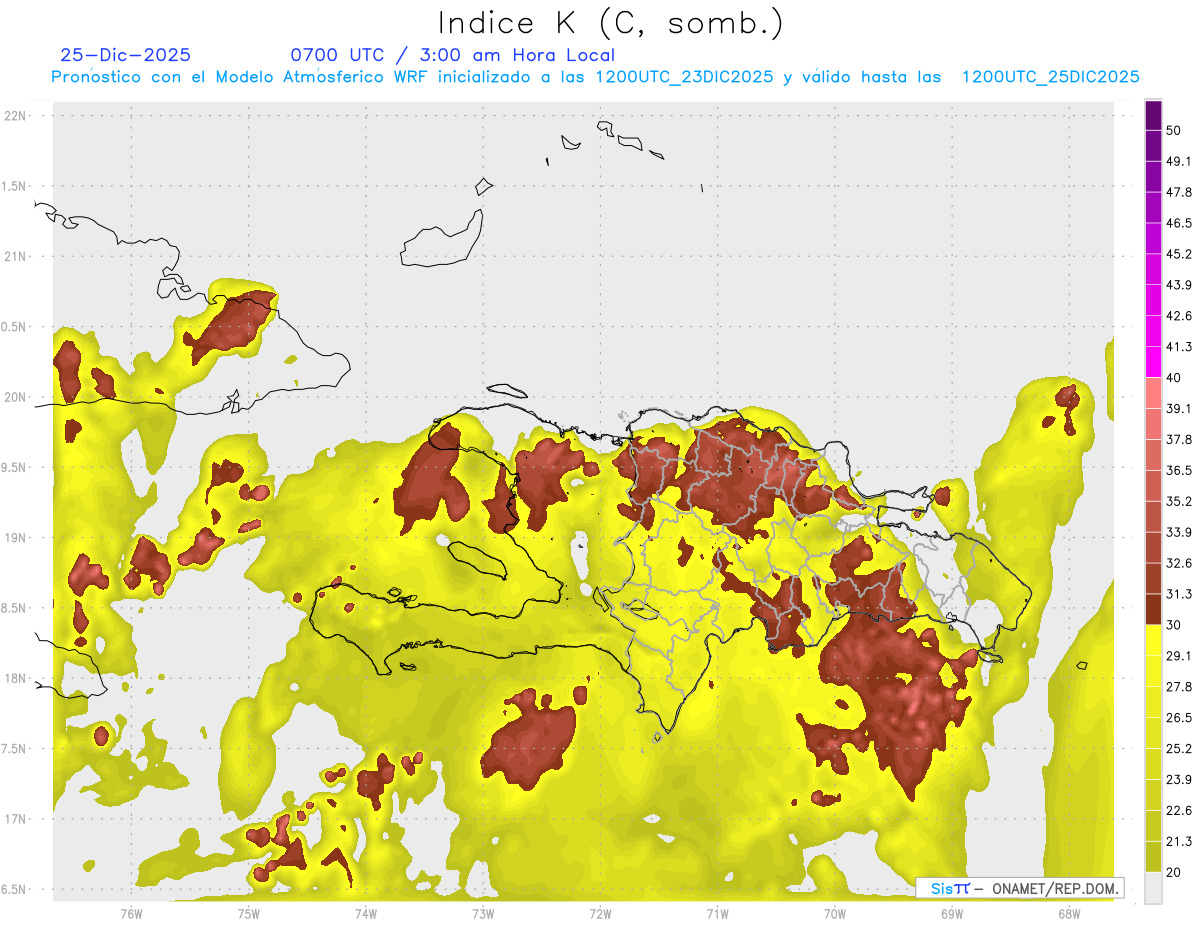Image resolution: width=1200 pixels, height=927 pixels.
Task: Click the 69W longitude label
Action: pos(952,913)
